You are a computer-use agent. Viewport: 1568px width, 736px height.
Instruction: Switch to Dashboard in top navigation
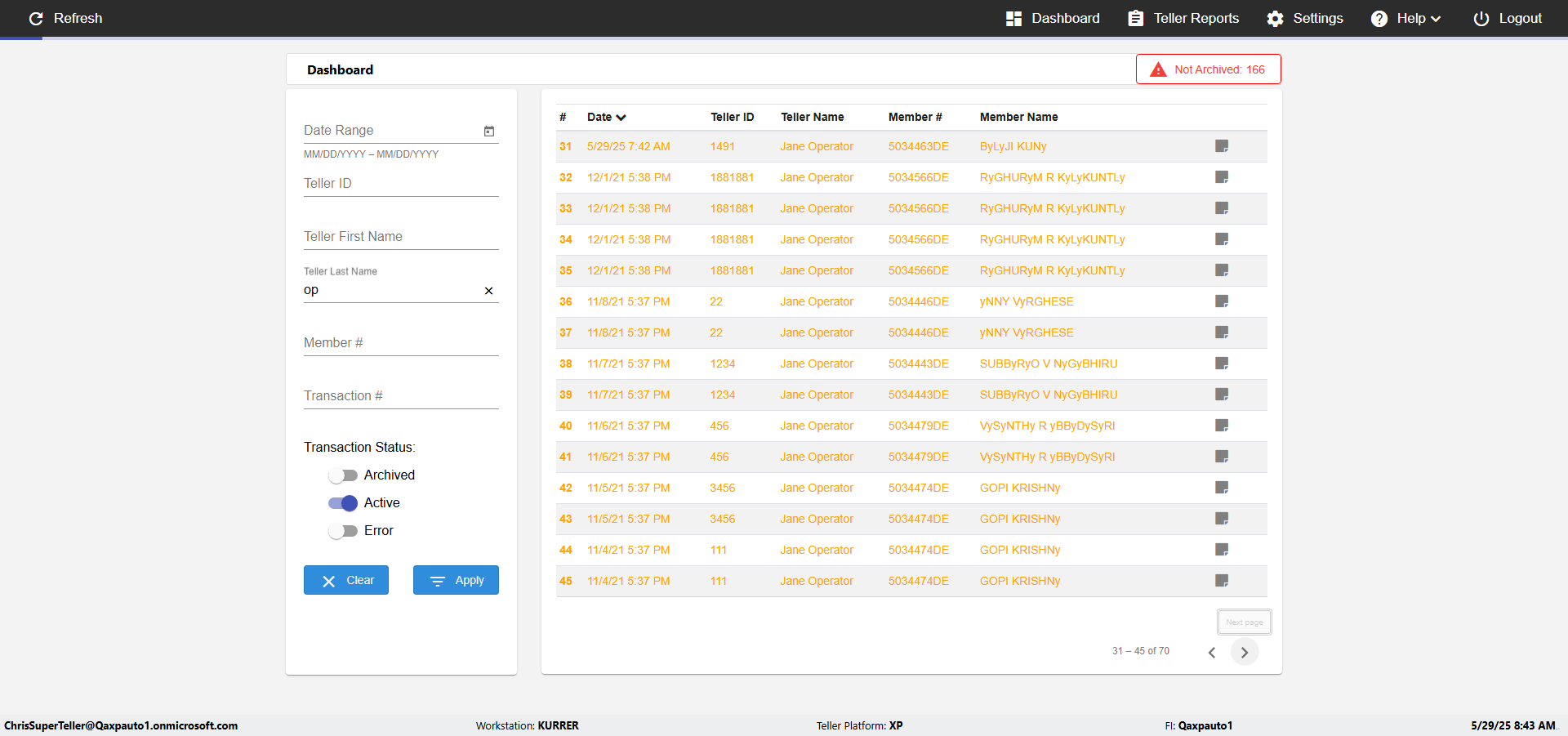tap(1053, 18)
